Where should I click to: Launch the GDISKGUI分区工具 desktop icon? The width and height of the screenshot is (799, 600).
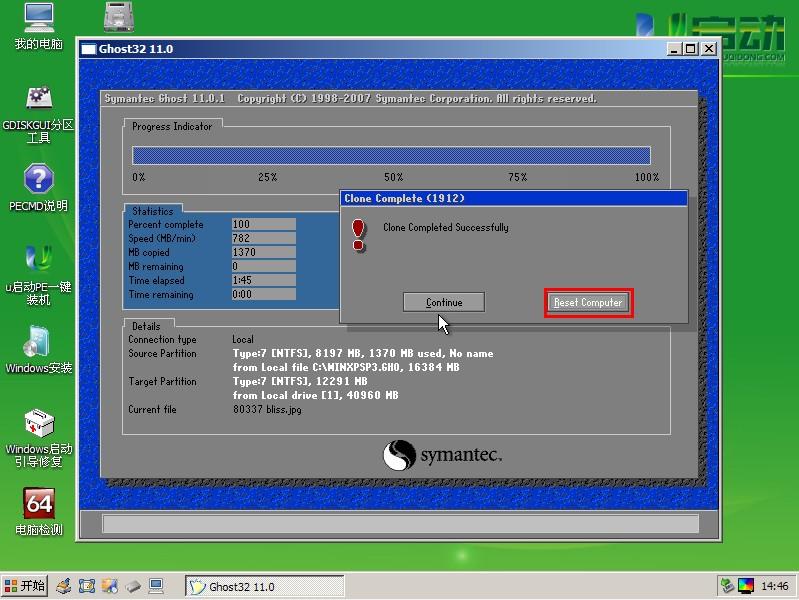[x=38, y=100]
